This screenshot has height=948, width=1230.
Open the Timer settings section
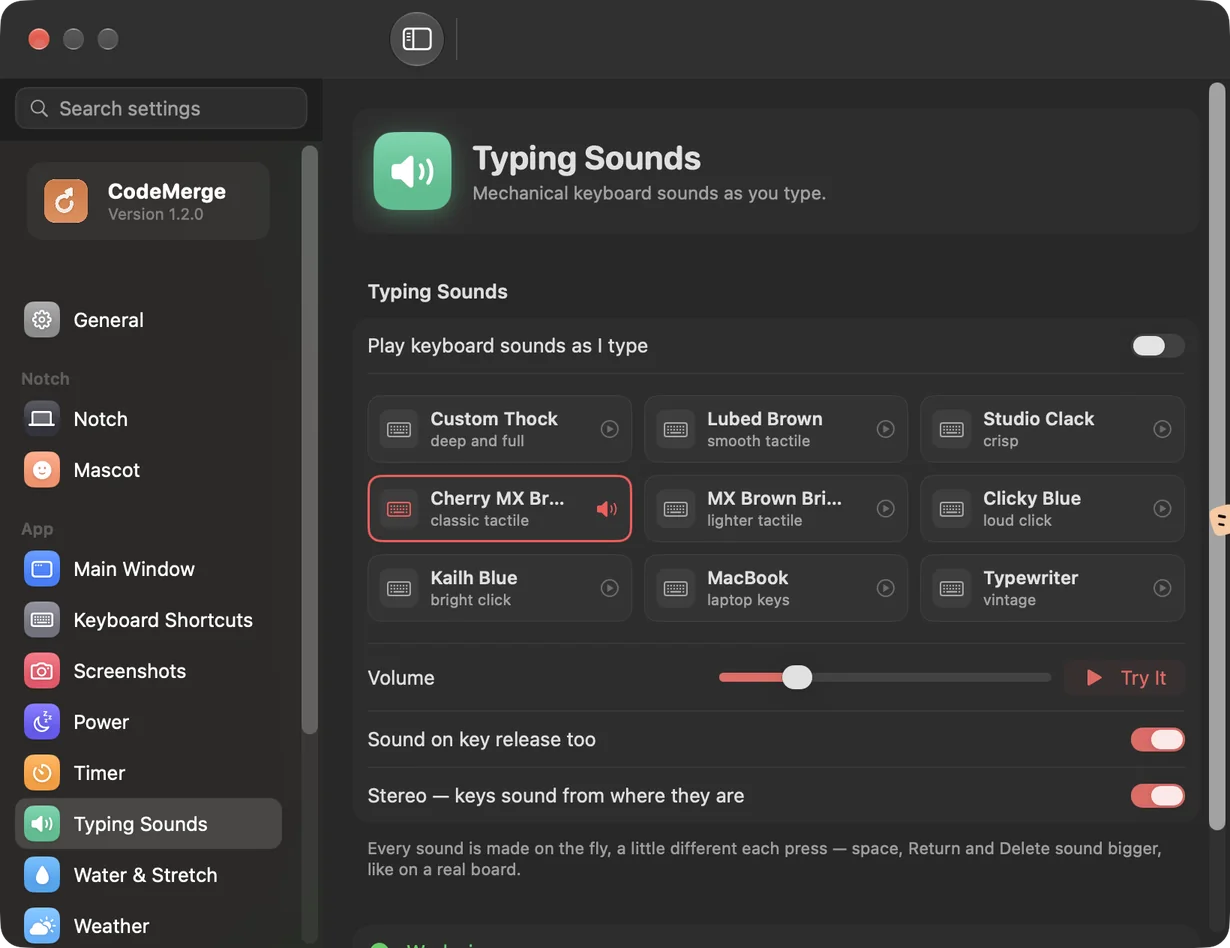click(148, 773)
